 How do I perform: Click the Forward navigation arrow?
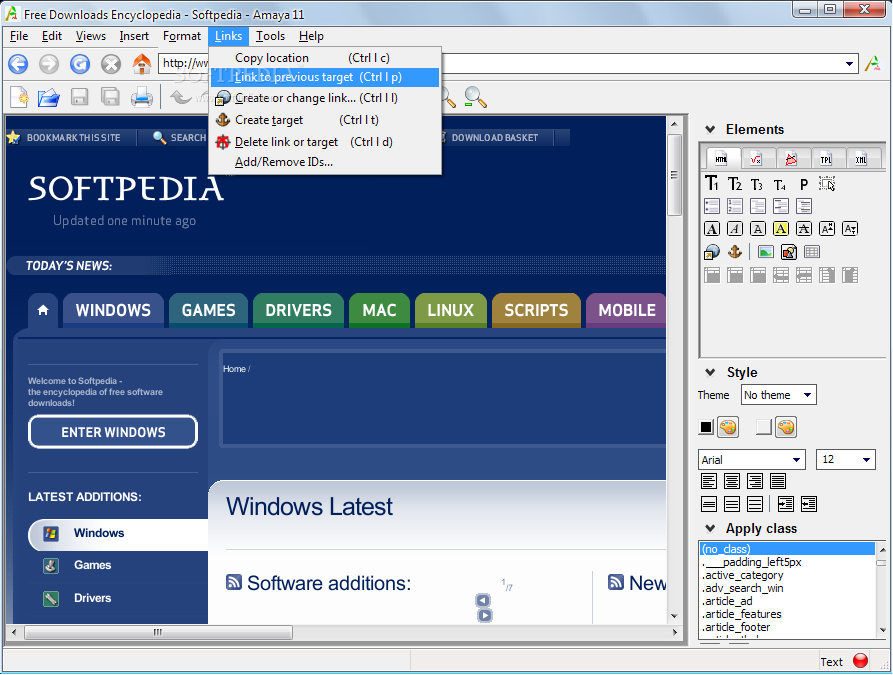coord(49,63)
